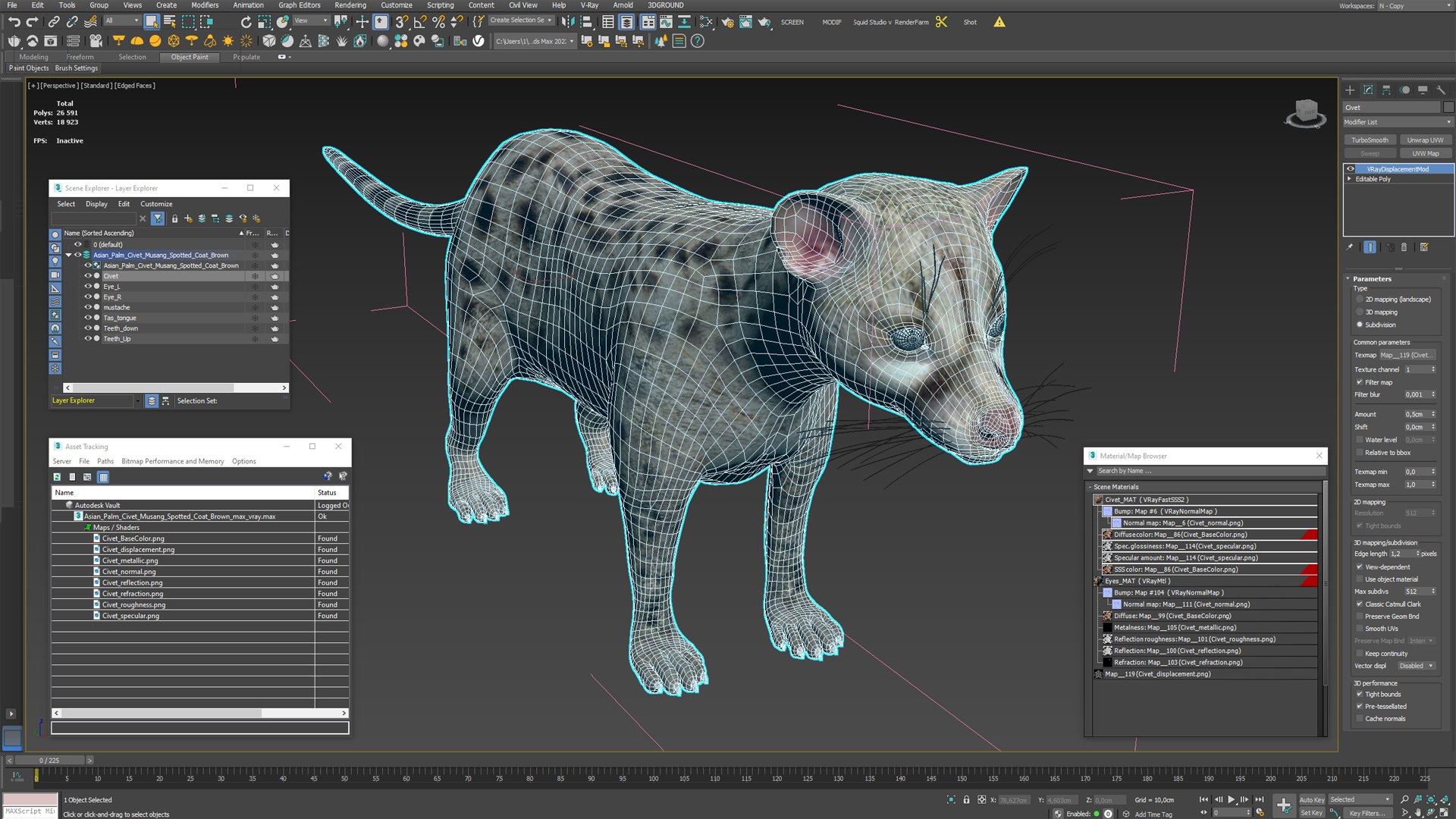This screenshot has width=1456, height=819.
Task: Click the Mirror tool icon
Action: pyautogui.click(x=567, y=22)
